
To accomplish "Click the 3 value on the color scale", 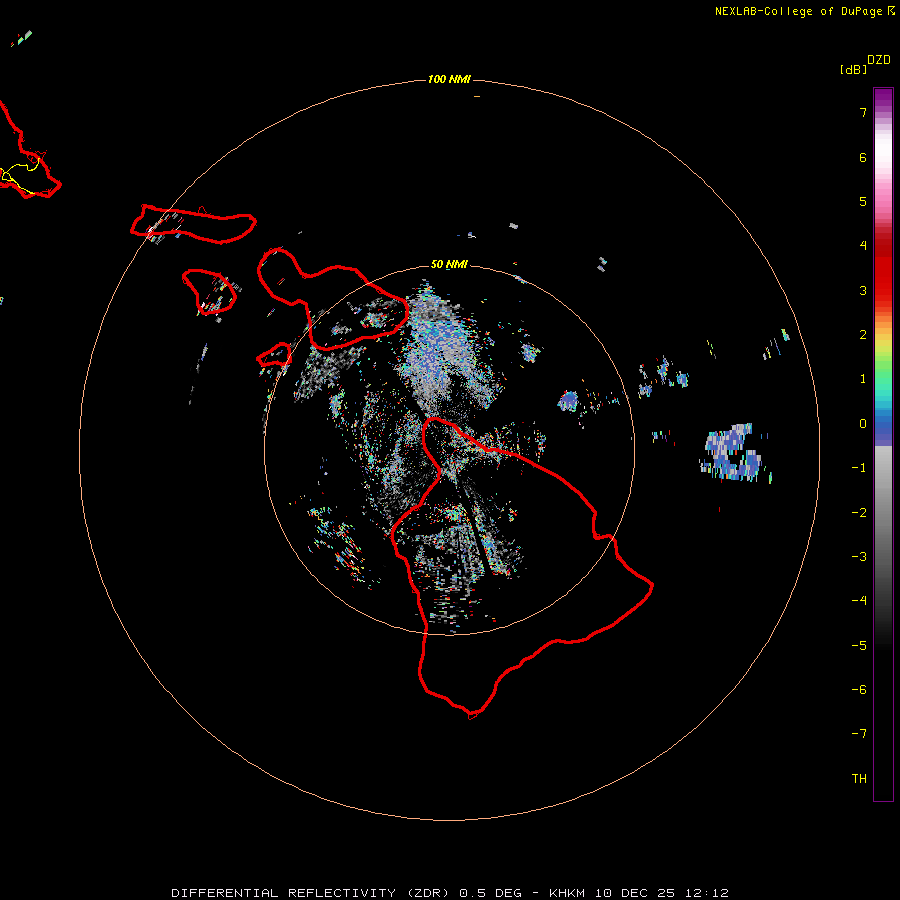I will (x=863, y=290).
